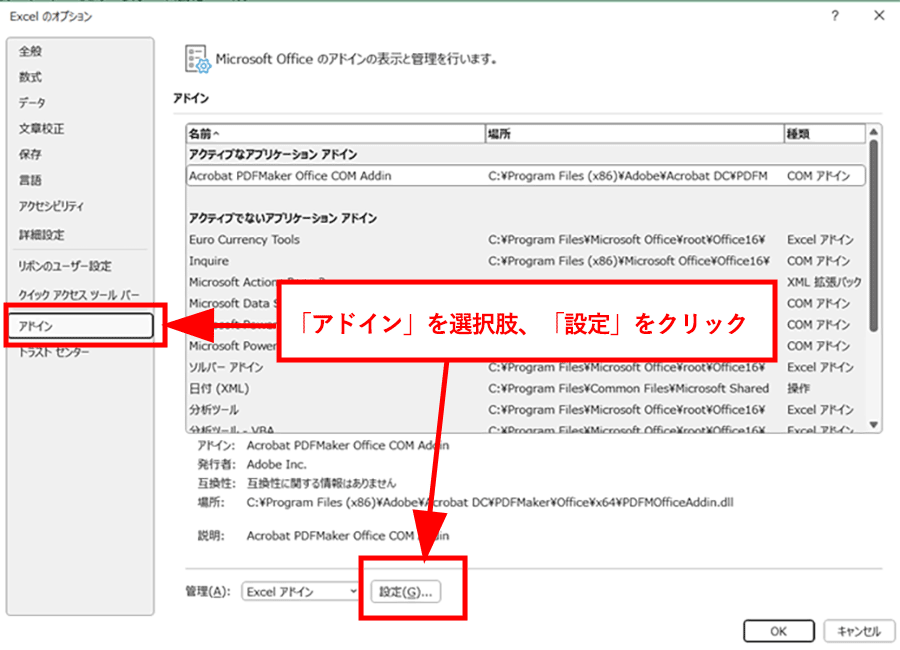The width and height of the screenshot is (900, 650).
Task: Open the 数式 options category
Action: click(x=30, y=77)
